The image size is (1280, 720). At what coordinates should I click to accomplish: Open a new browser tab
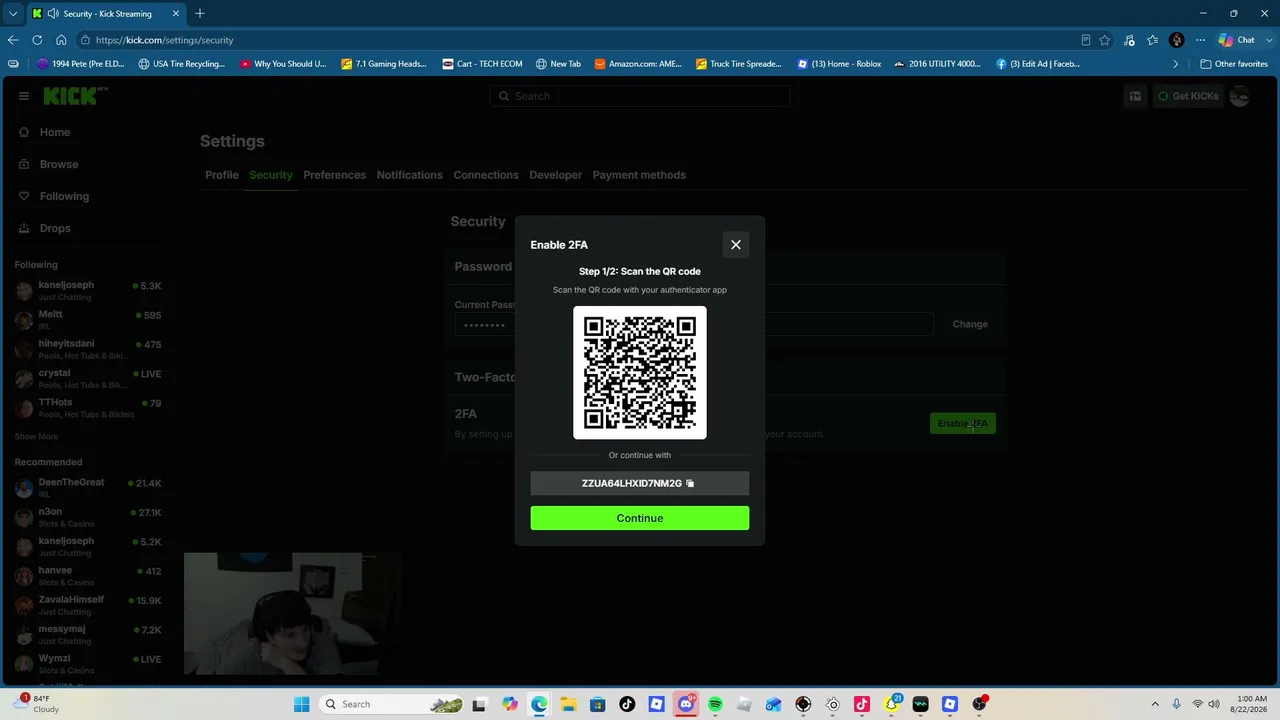200,14
